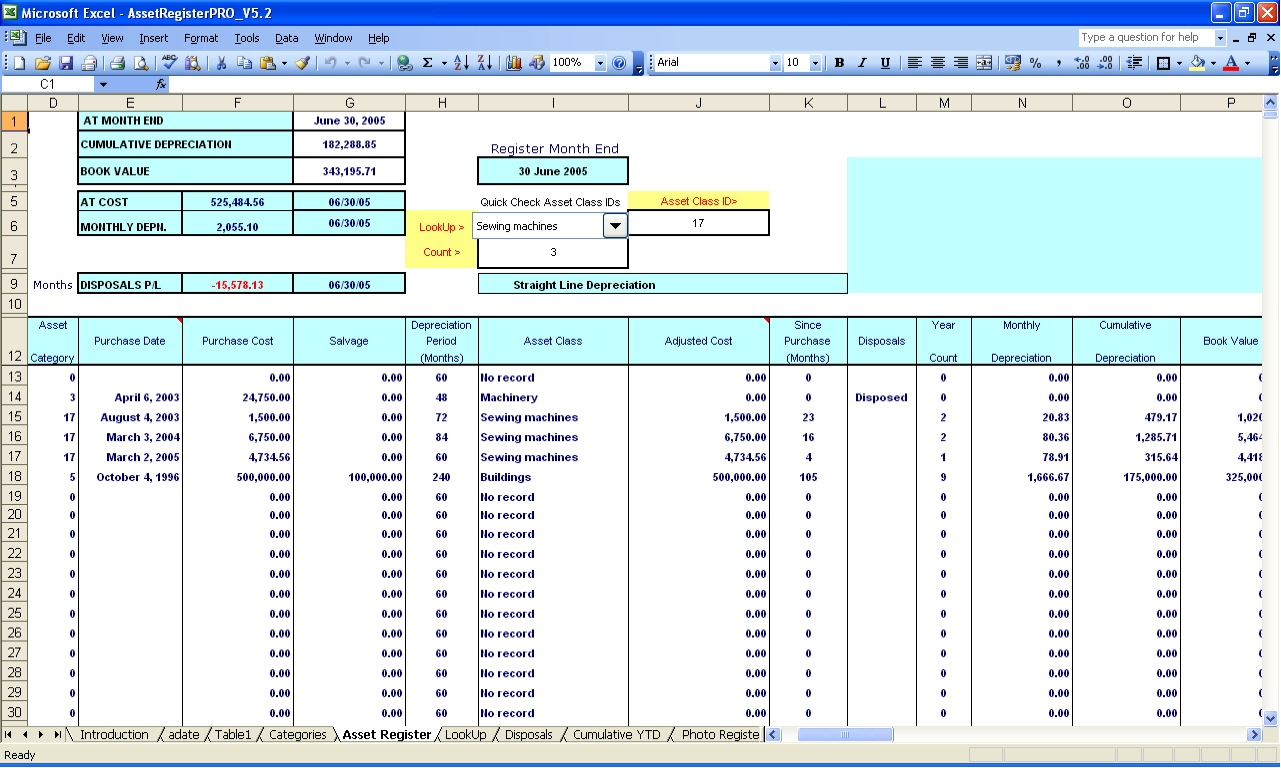Toggle bold formatting
Screen dimensions: 1281x768
tap(838, 63)
